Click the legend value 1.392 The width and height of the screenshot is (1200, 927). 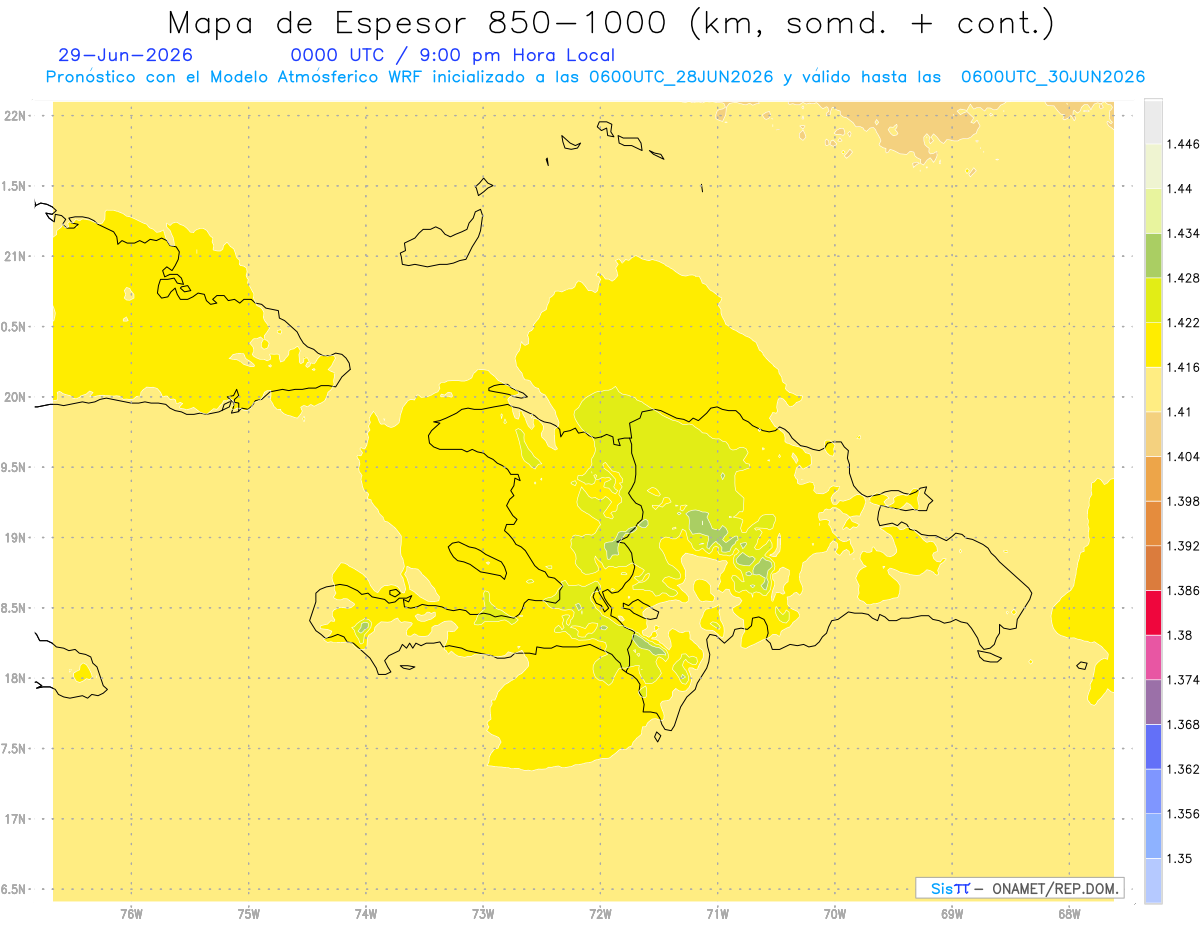tap(1182, 546)
